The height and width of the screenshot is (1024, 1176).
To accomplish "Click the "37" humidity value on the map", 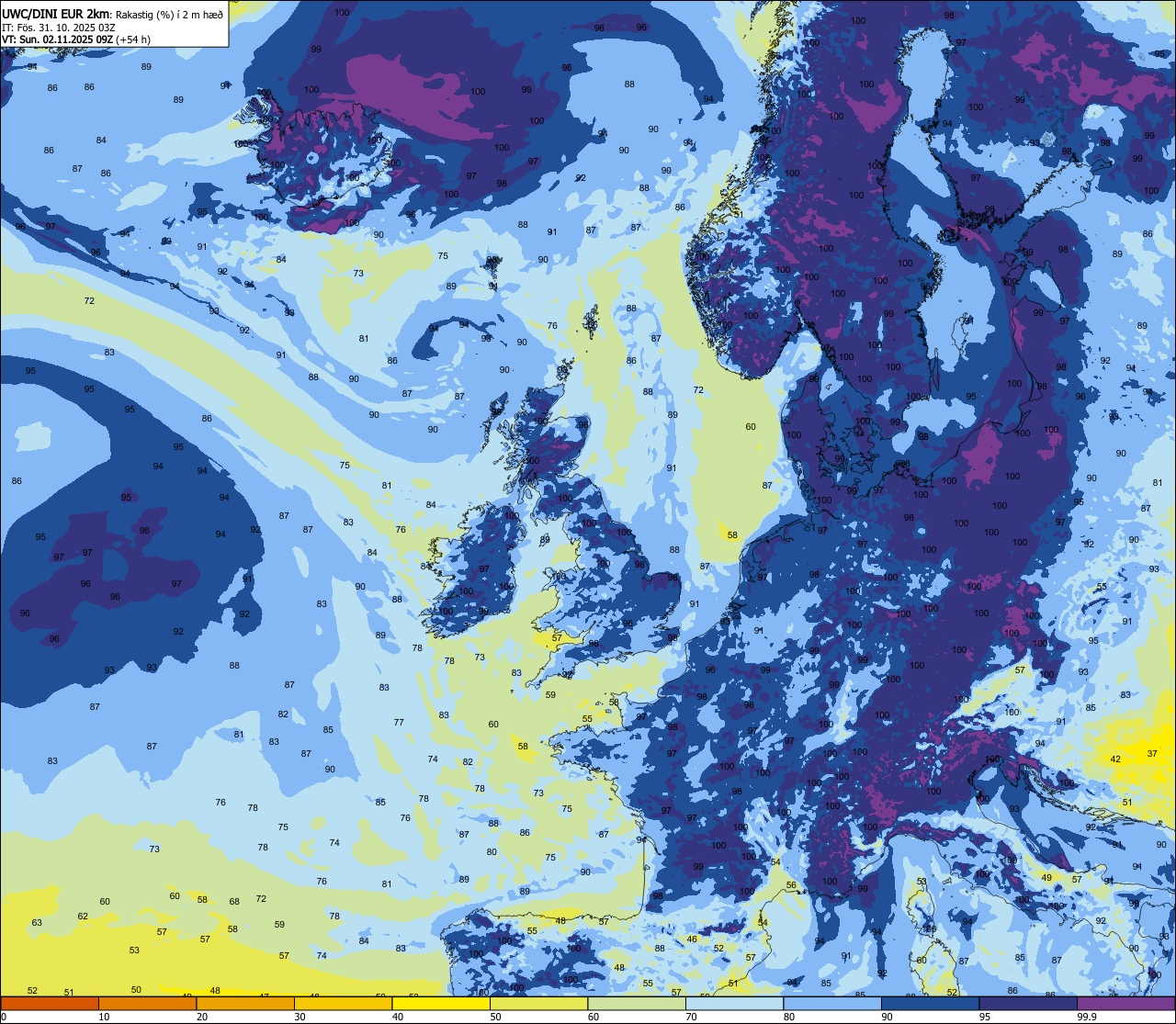I will click(1152, 753).
